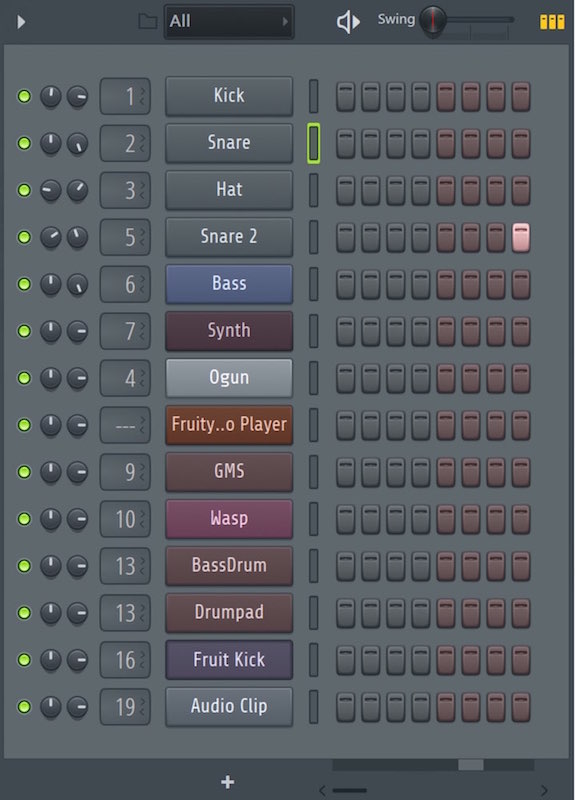Open the Hat channel button

[229, 190]
